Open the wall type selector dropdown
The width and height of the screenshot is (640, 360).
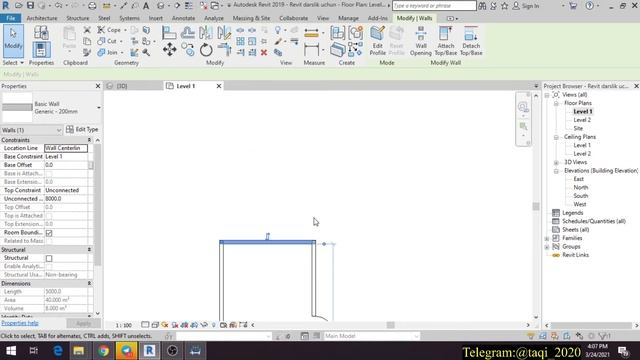(x=98, y=108)
